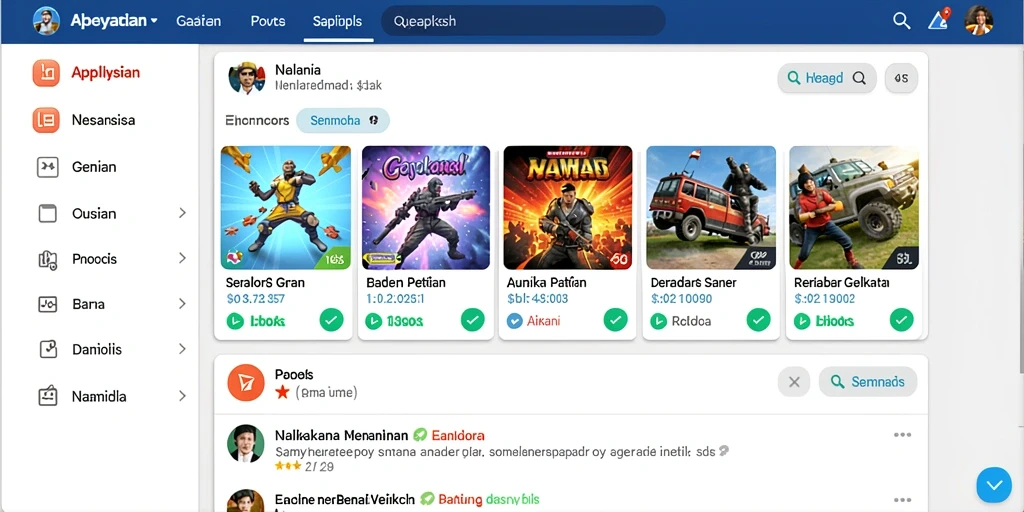Viewport: 1024px width, 512px height.
Task: Click the Heagd search button
Action: pos(827,78)
